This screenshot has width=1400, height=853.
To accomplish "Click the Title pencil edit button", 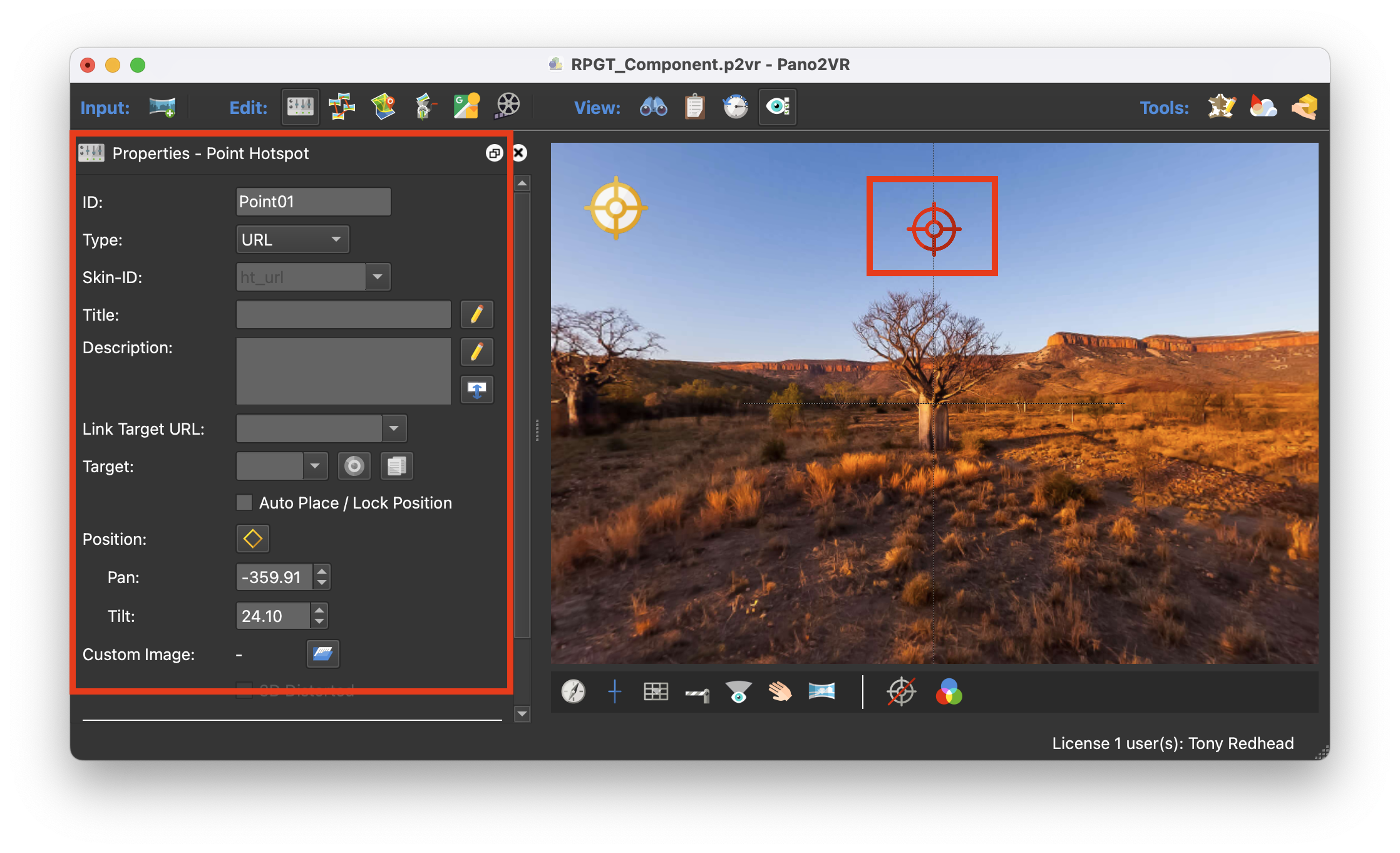I will tap(476, 314).
